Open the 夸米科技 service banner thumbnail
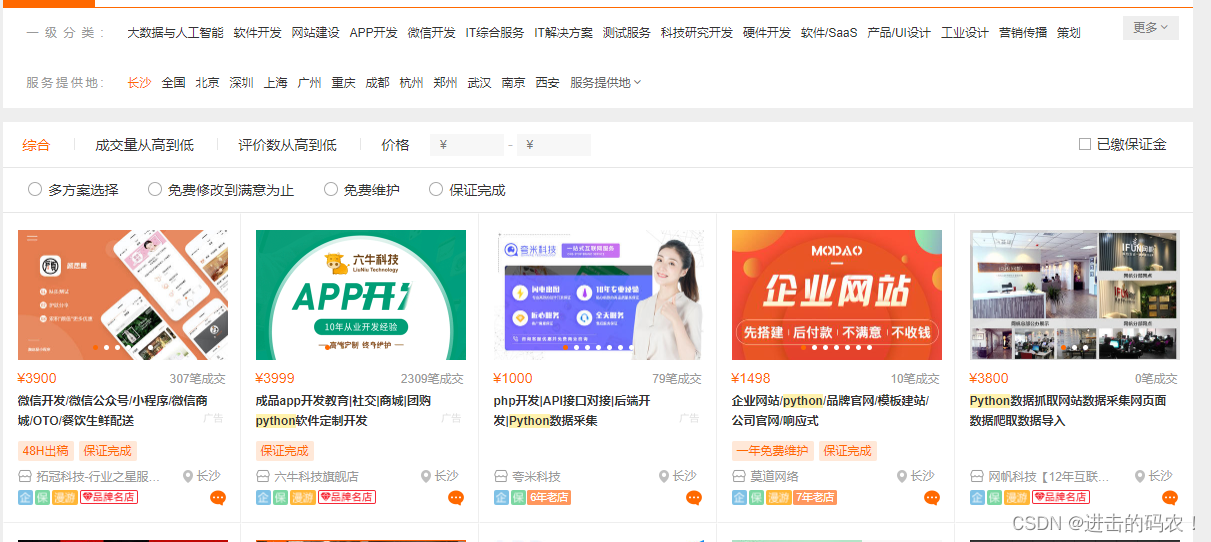Viewport: 1211px width, 542px height. [x=599, y=295]
